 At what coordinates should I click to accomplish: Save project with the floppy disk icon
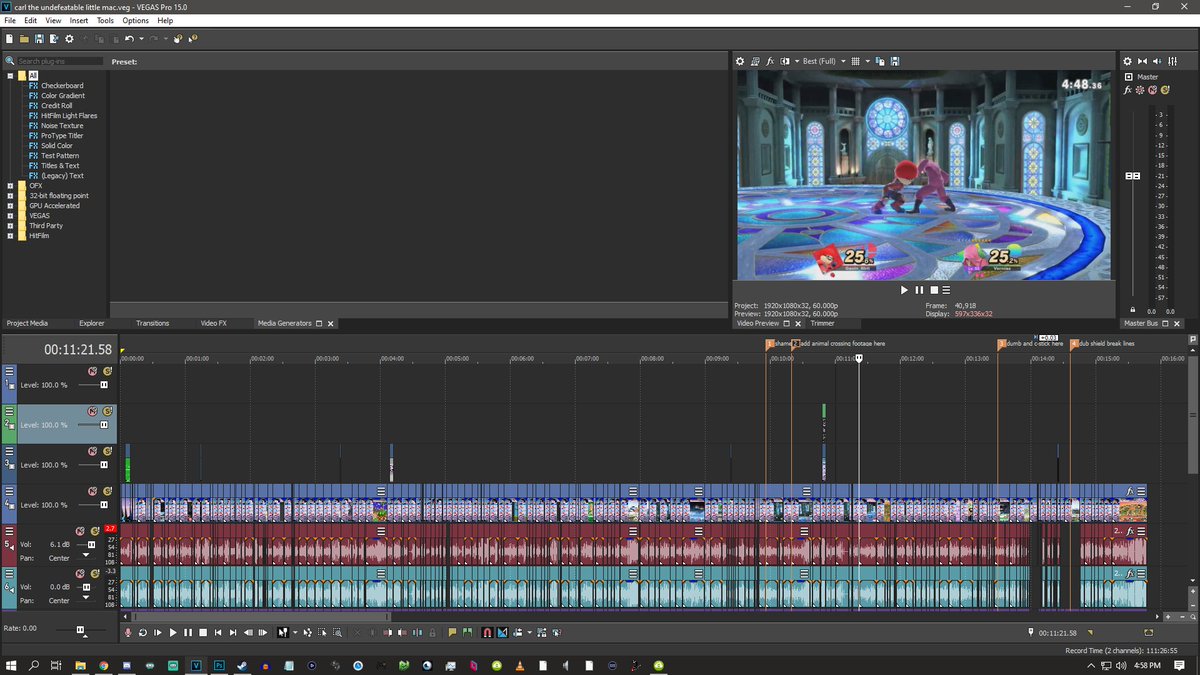[39, 39]
